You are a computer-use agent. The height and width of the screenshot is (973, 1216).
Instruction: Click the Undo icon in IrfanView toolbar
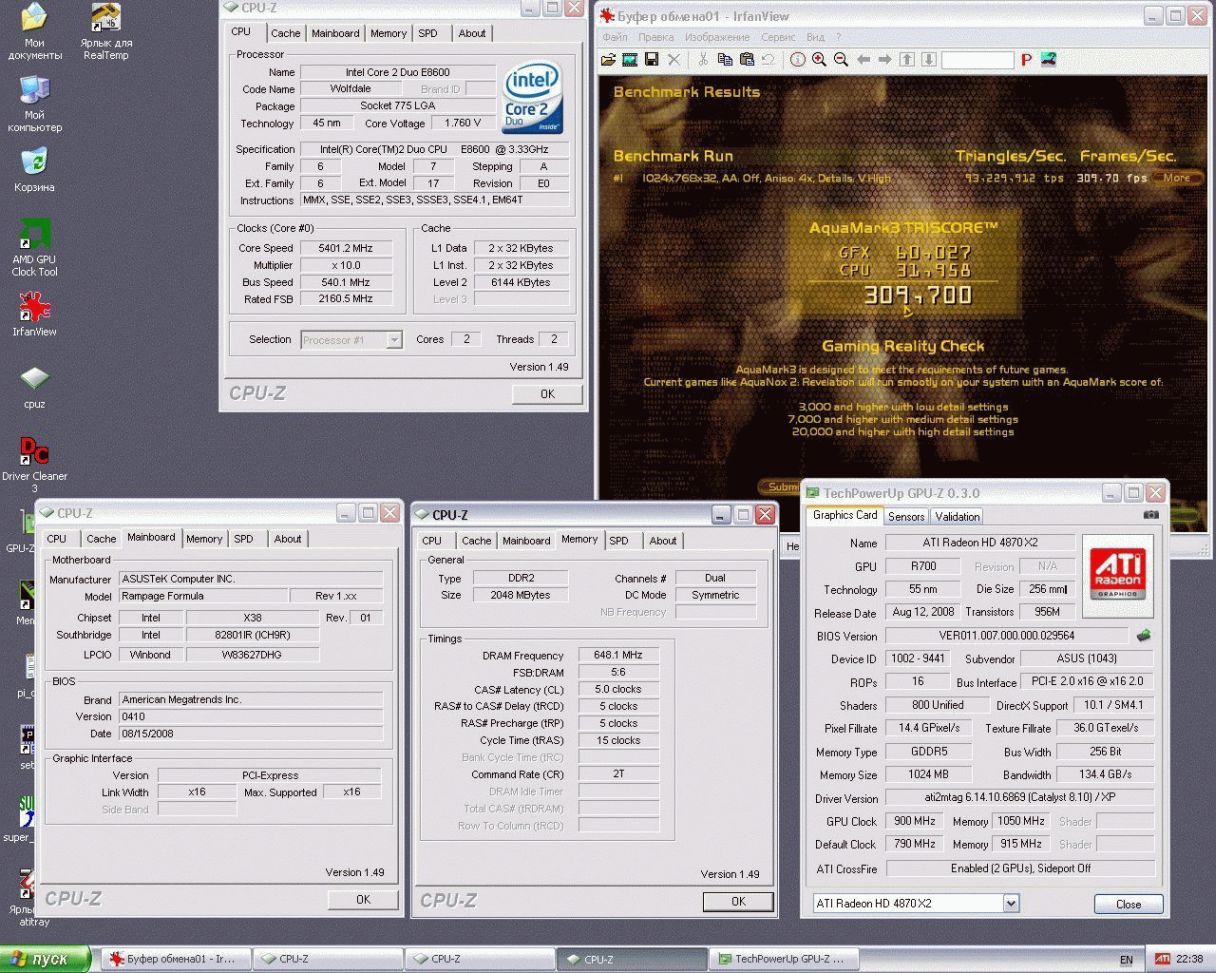pos(768,60)
